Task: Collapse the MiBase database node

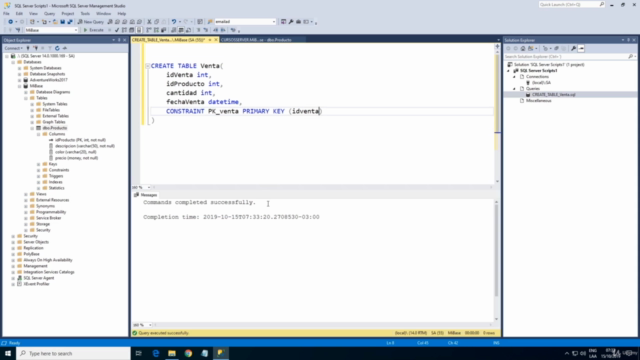Action: point(19,86)
